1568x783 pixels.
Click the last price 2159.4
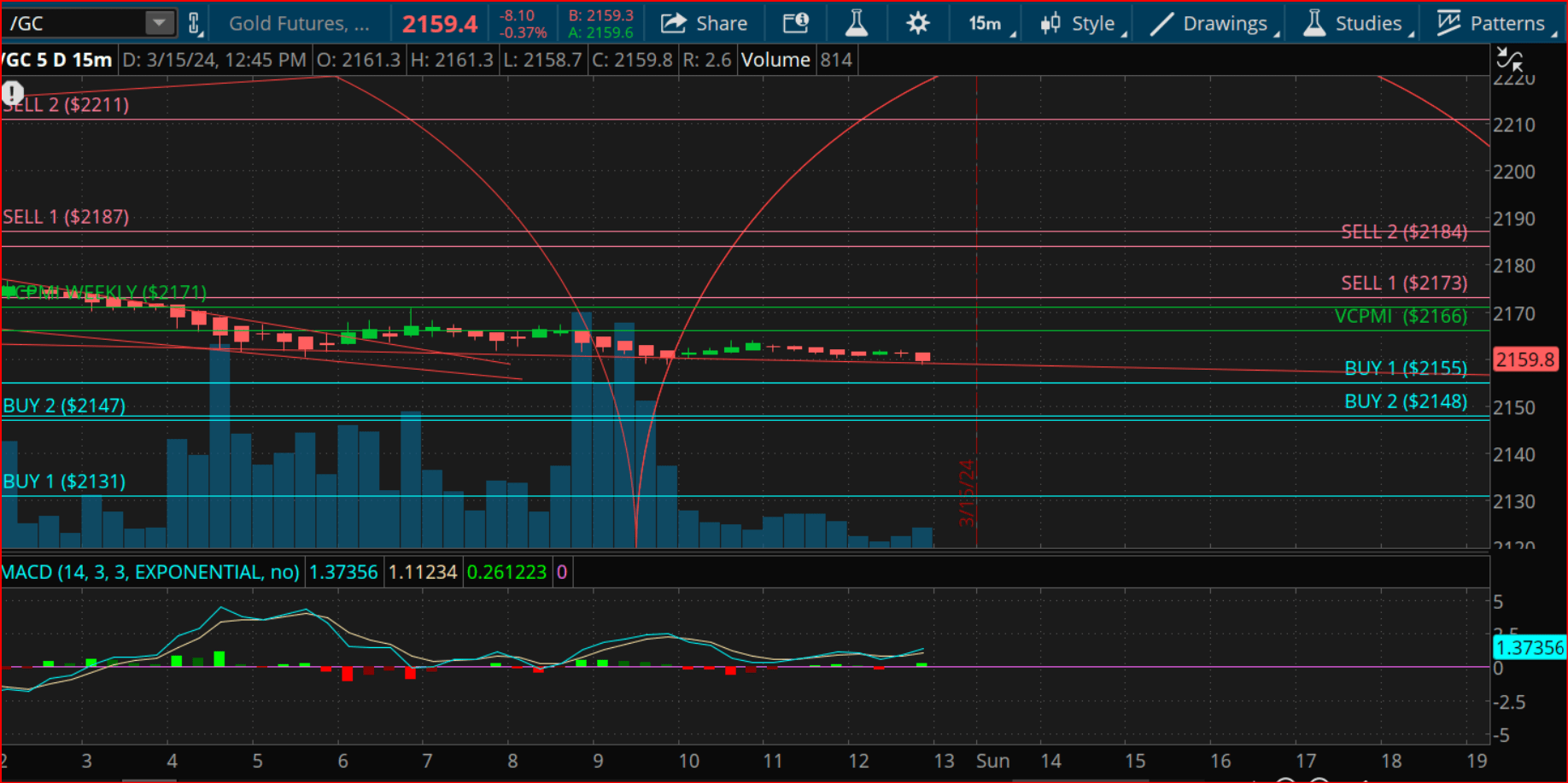tap(440, 24)
